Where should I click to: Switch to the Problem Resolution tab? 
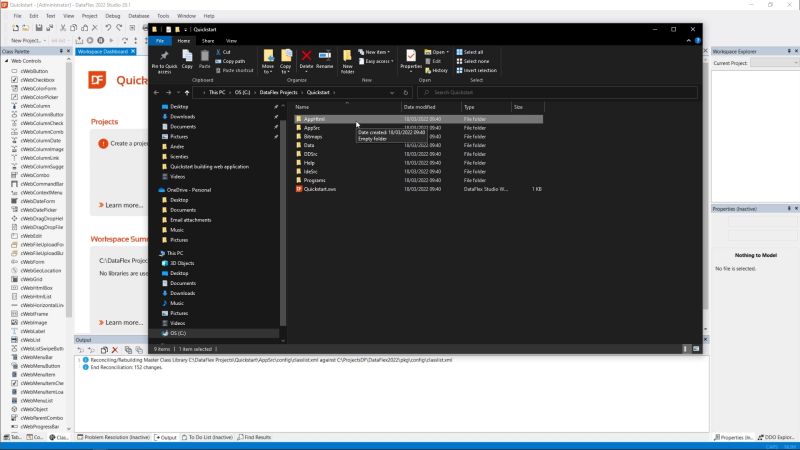click(113, 437)
